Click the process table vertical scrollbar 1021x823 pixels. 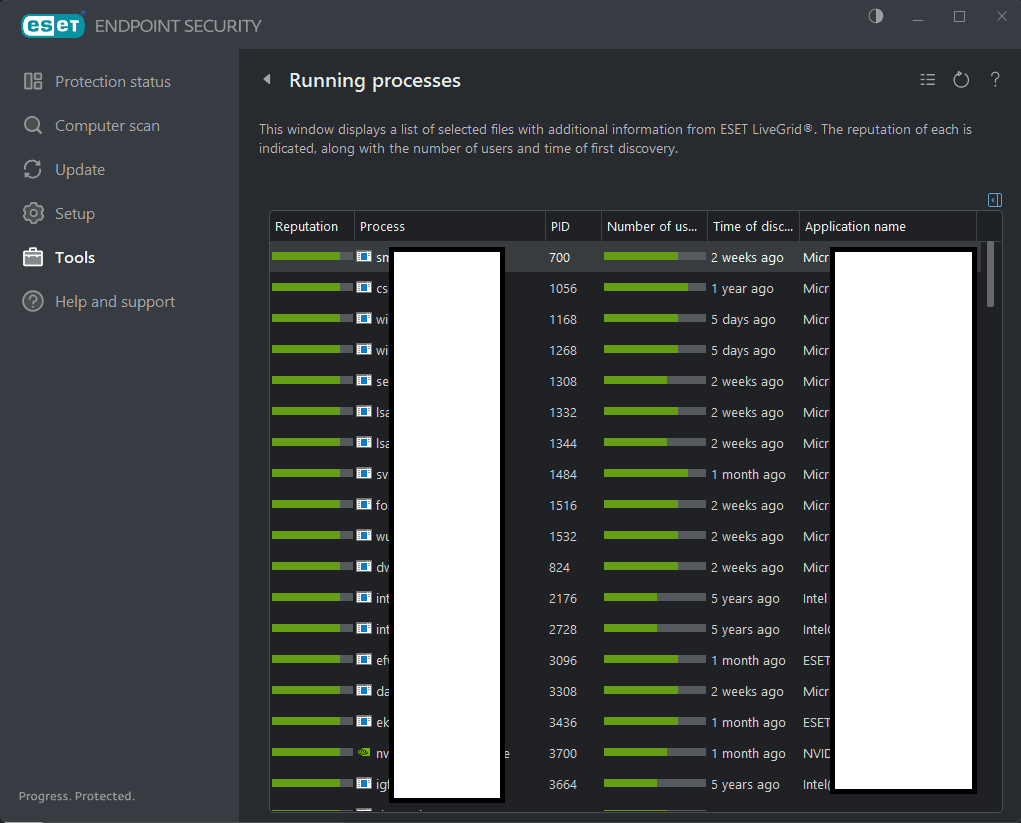(x=990, y=274)
